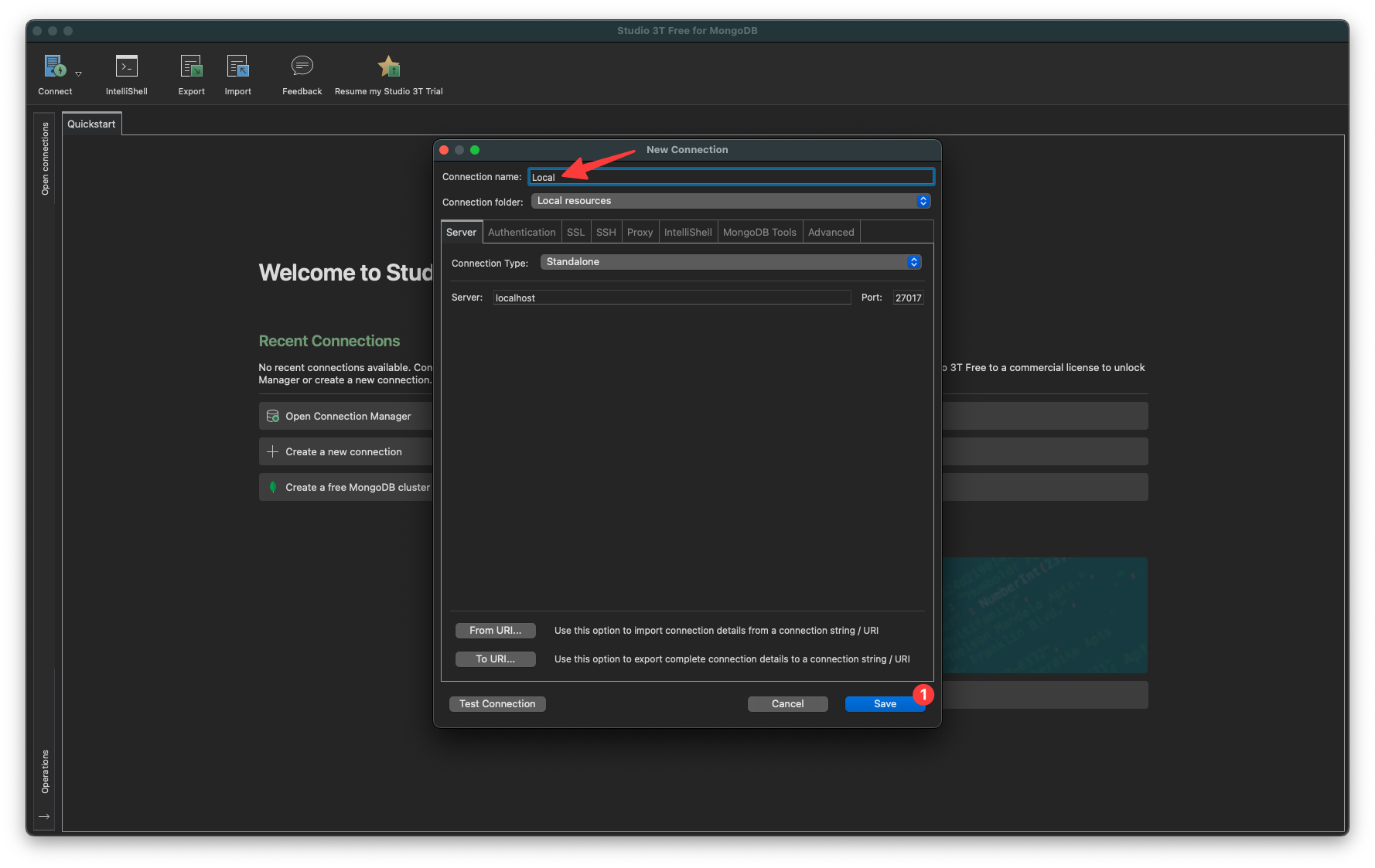Viewport: 1375px width, 868px height.
Task: Open the Open connections side panel
Action: click(x=45, y=158)
